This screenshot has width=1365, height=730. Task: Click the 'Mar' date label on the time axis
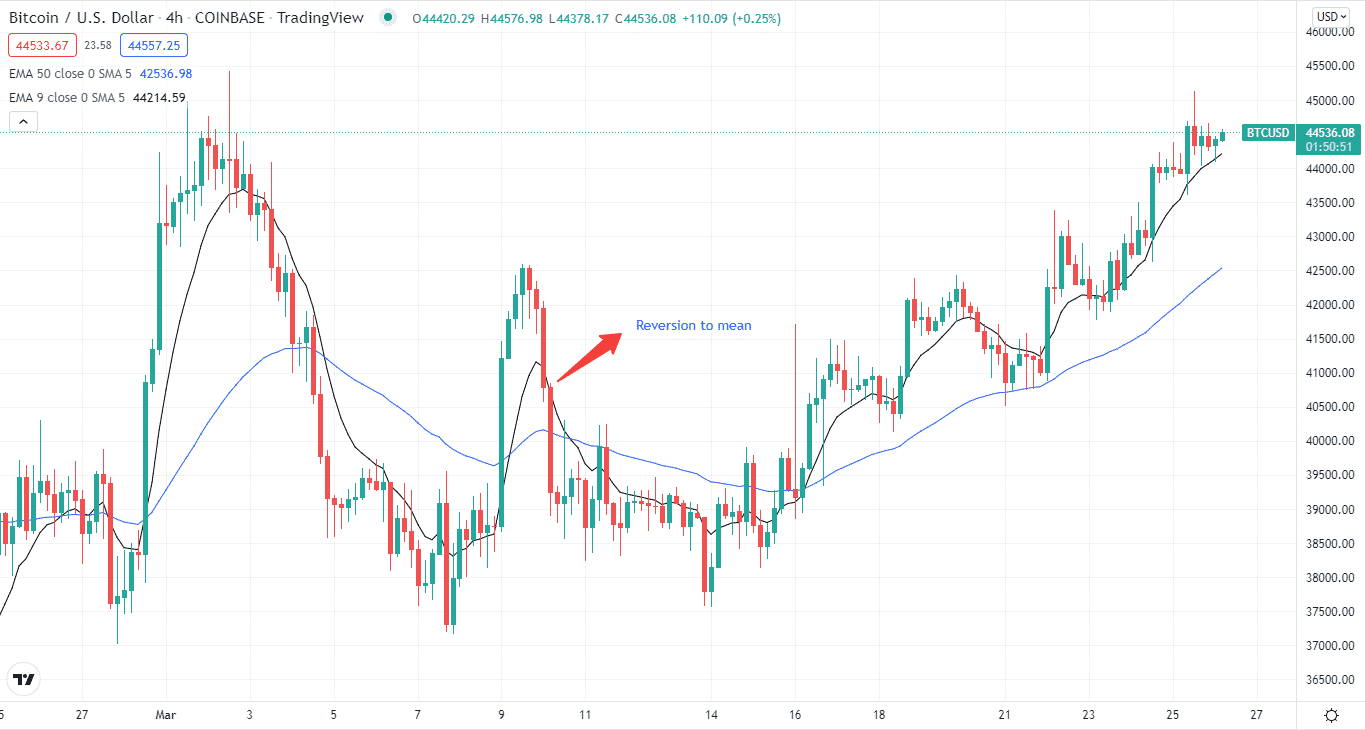[x=165, y=715]
